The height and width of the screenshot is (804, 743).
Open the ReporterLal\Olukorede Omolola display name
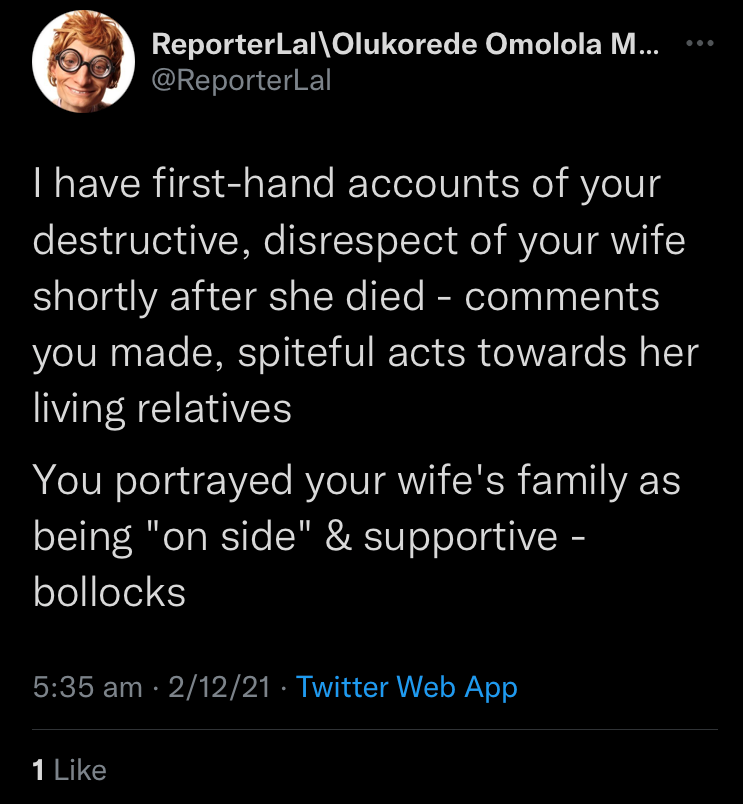[405, 46]
